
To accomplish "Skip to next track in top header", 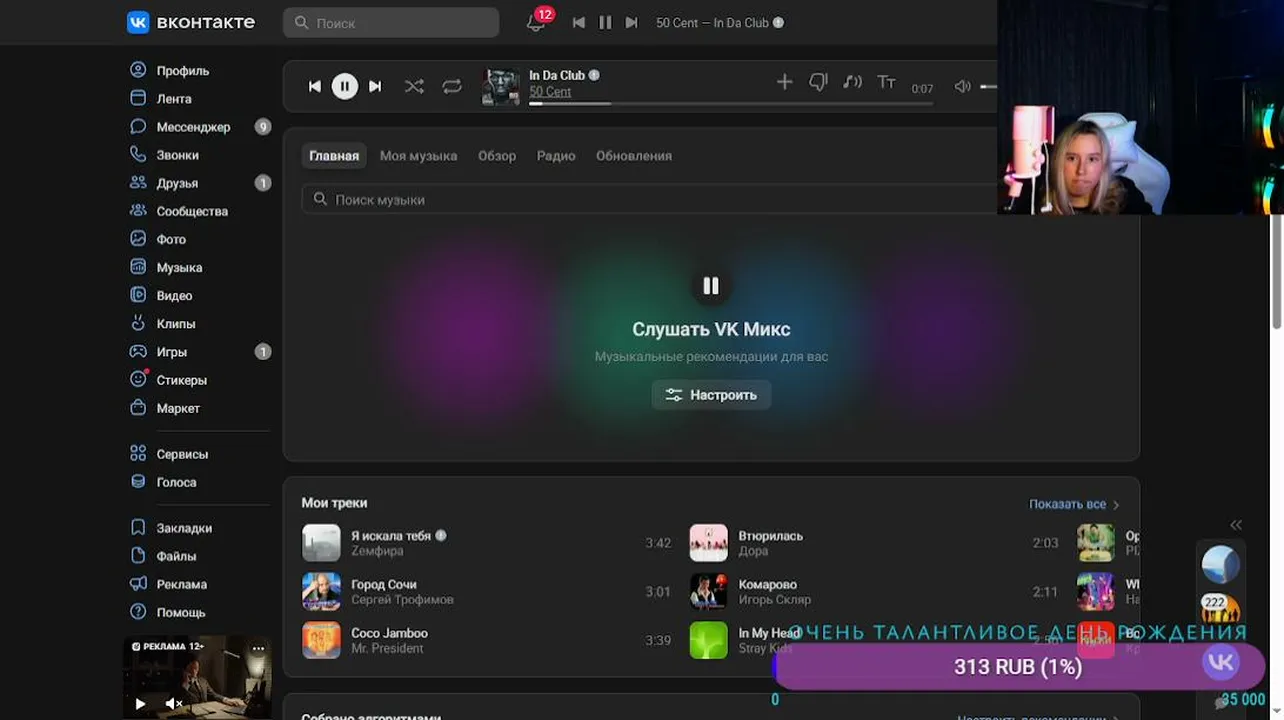I will pos(631,23).
